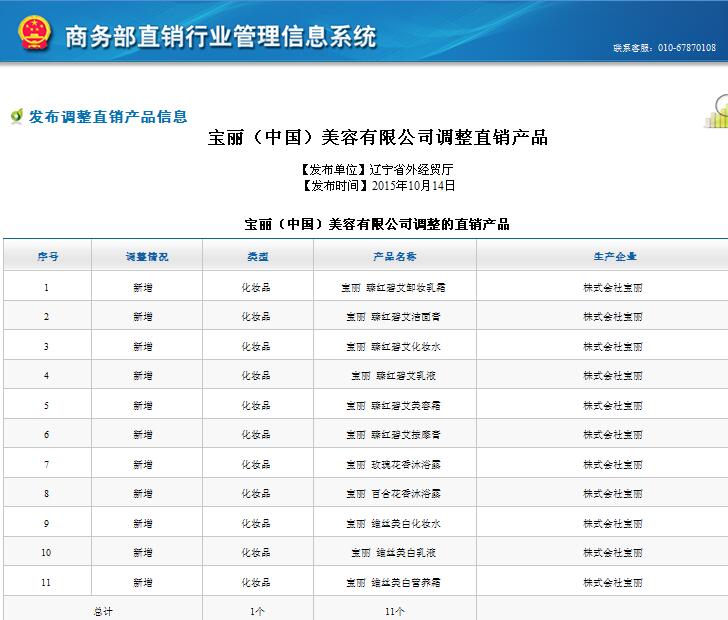Click the 化妆品 type cell in row 5
Viewport: 728px width, 620px height.
[256, 406]
